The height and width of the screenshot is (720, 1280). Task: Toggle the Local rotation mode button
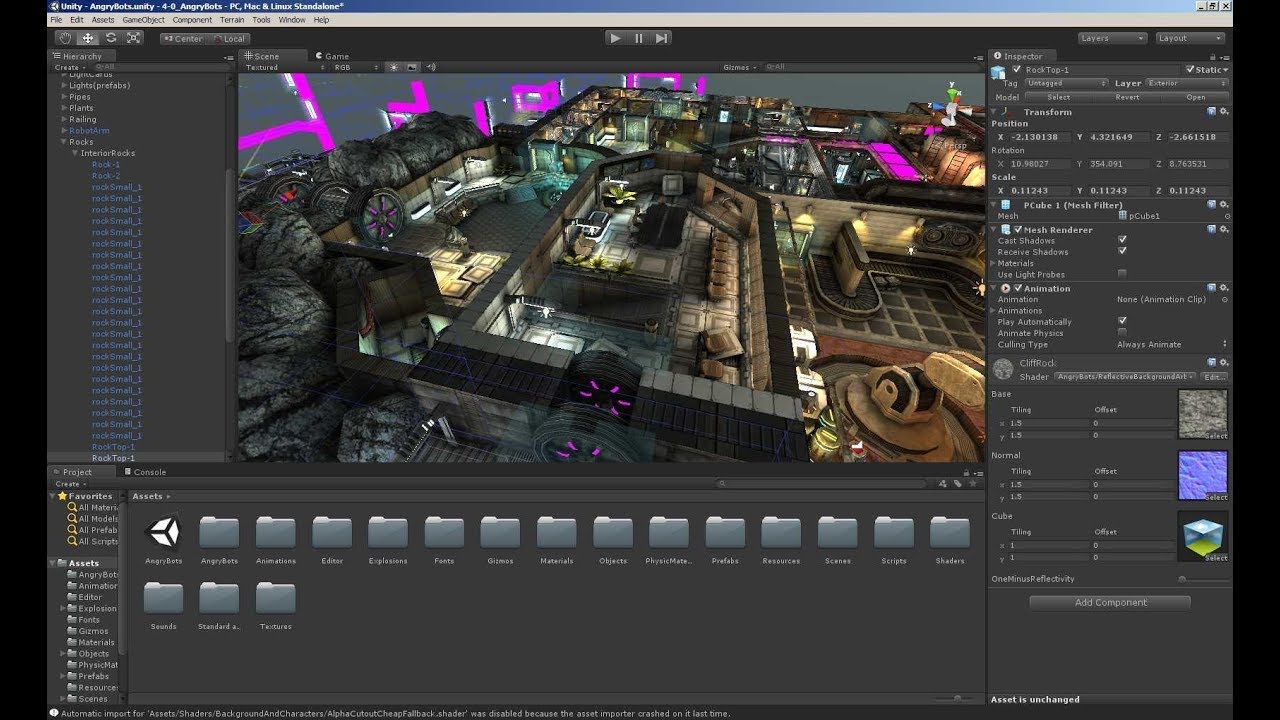[x=229, y=39]
